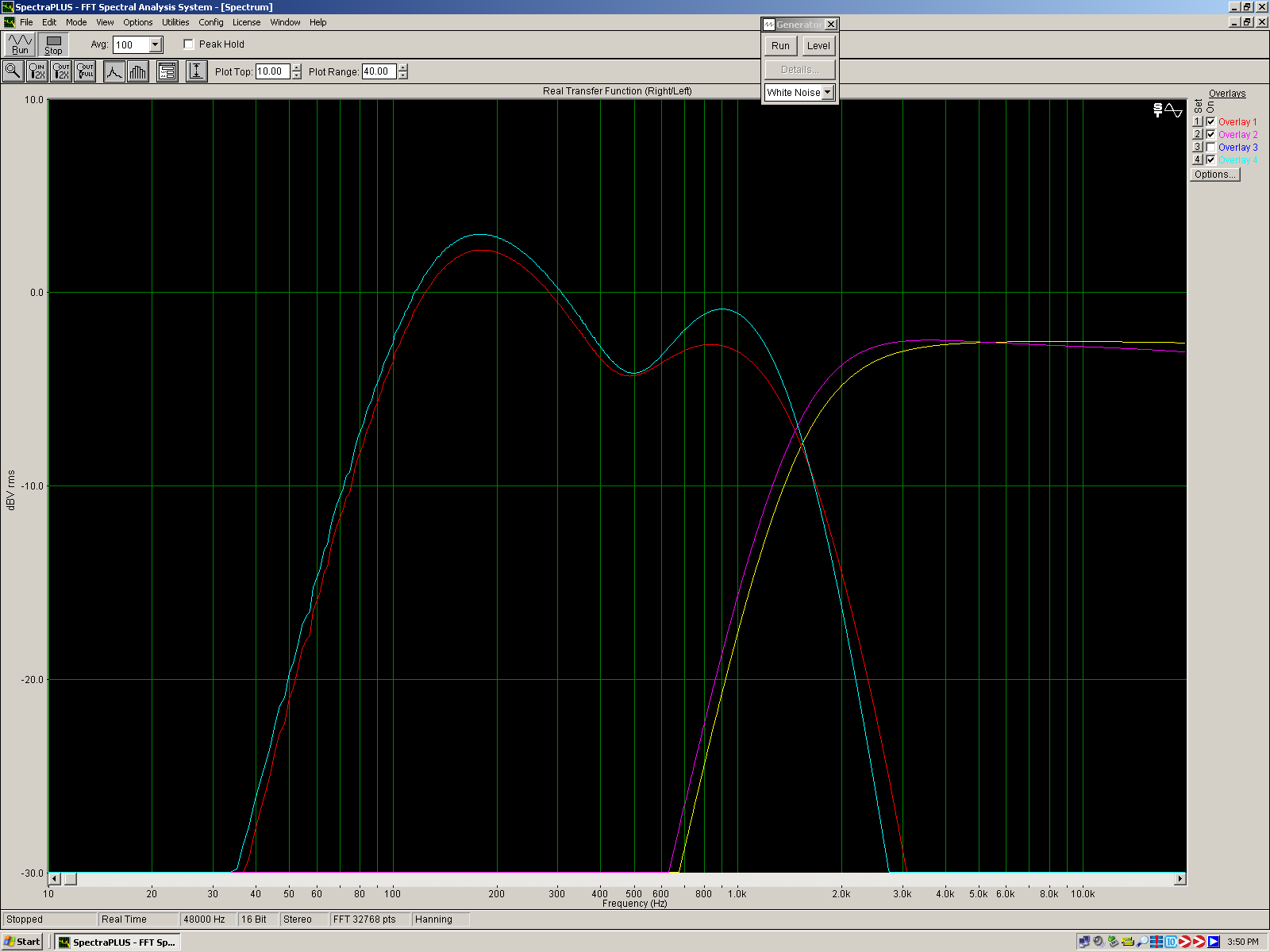Click the vertical autoscale icon
The image size is (1270, 952).
coord(197,71)
